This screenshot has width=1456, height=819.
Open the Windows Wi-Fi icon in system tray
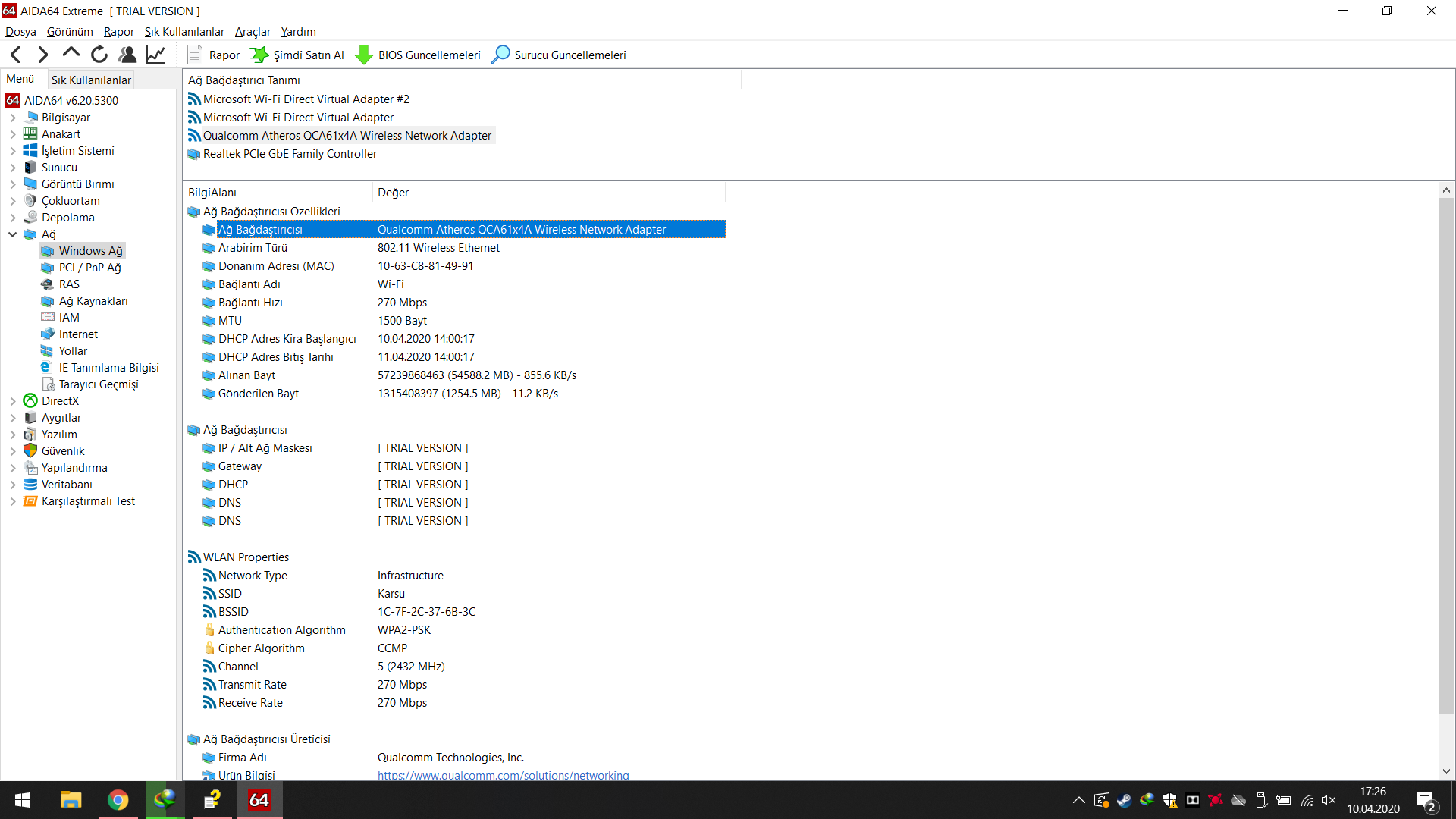1307,800
